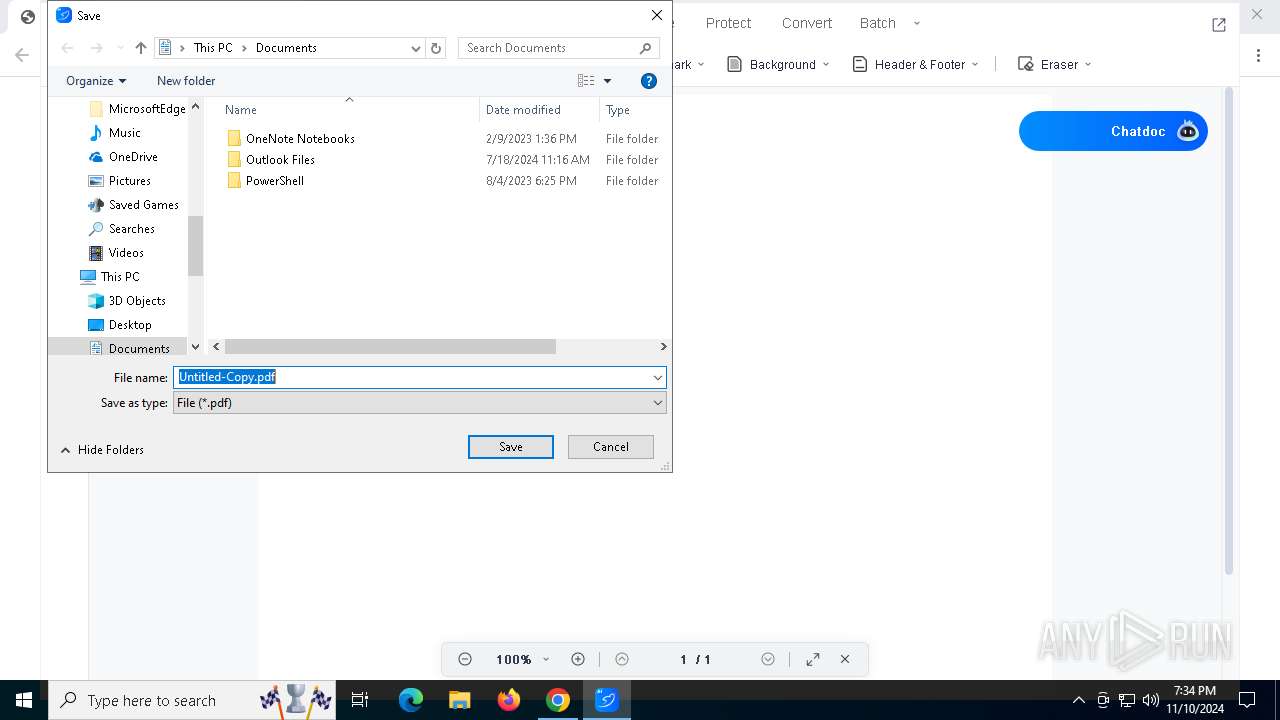Refresh the Documents folder listing
The width and height of the screenshot is (1280, 720).
[x=436, y=48]
